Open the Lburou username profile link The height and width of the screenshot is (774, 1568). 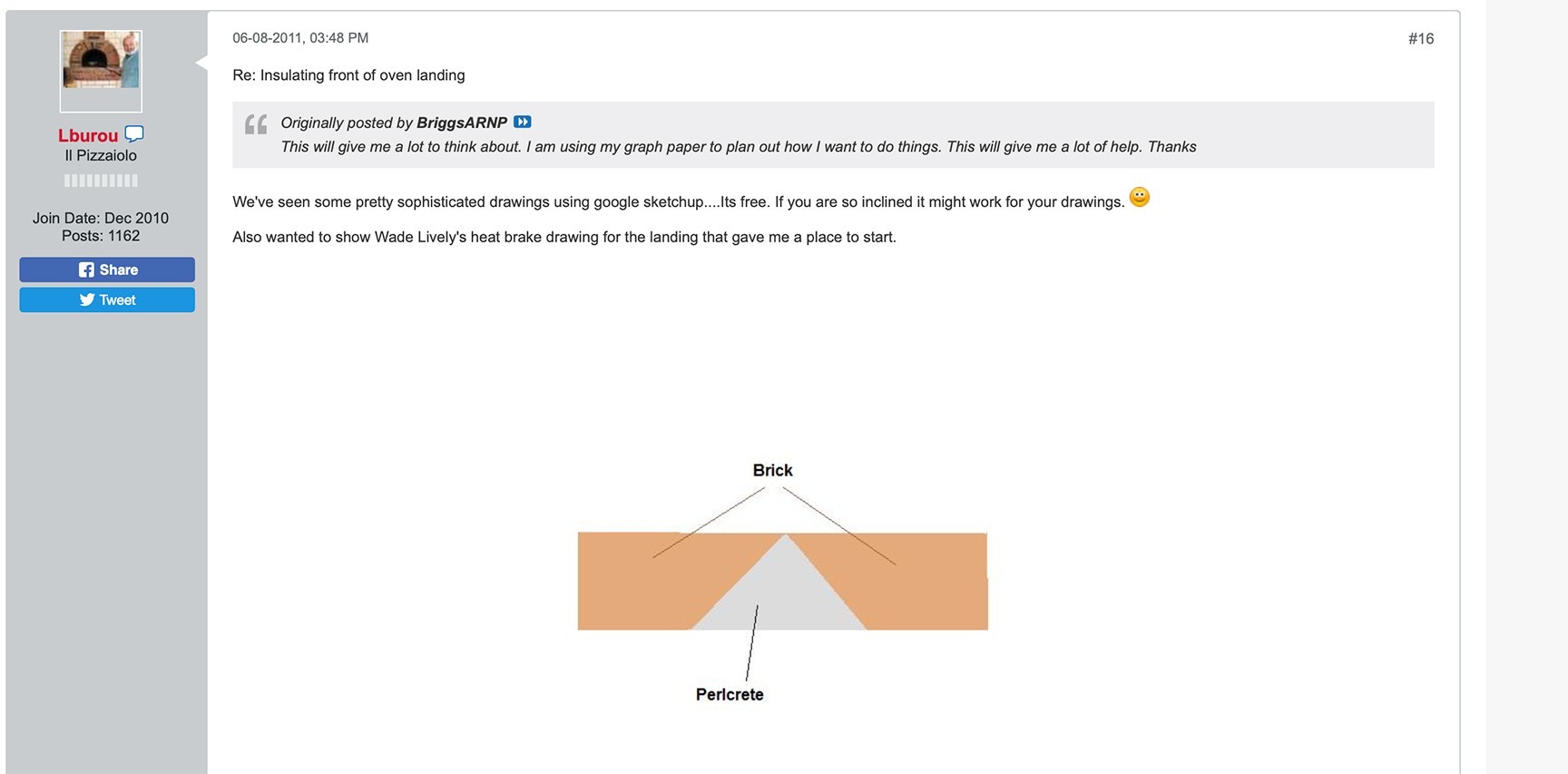click(x=88, y=136)
